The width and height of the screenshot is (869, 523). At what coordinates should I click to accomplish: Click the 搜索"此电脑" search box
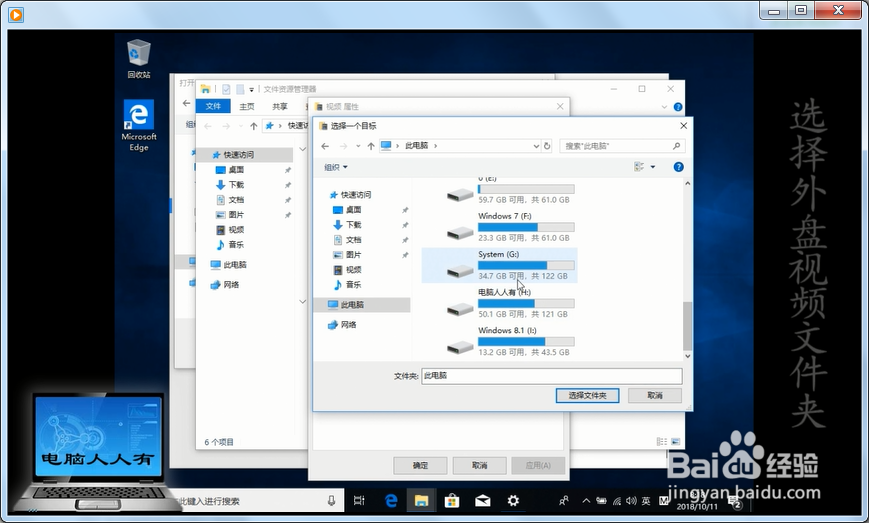[x=622, y=146]
